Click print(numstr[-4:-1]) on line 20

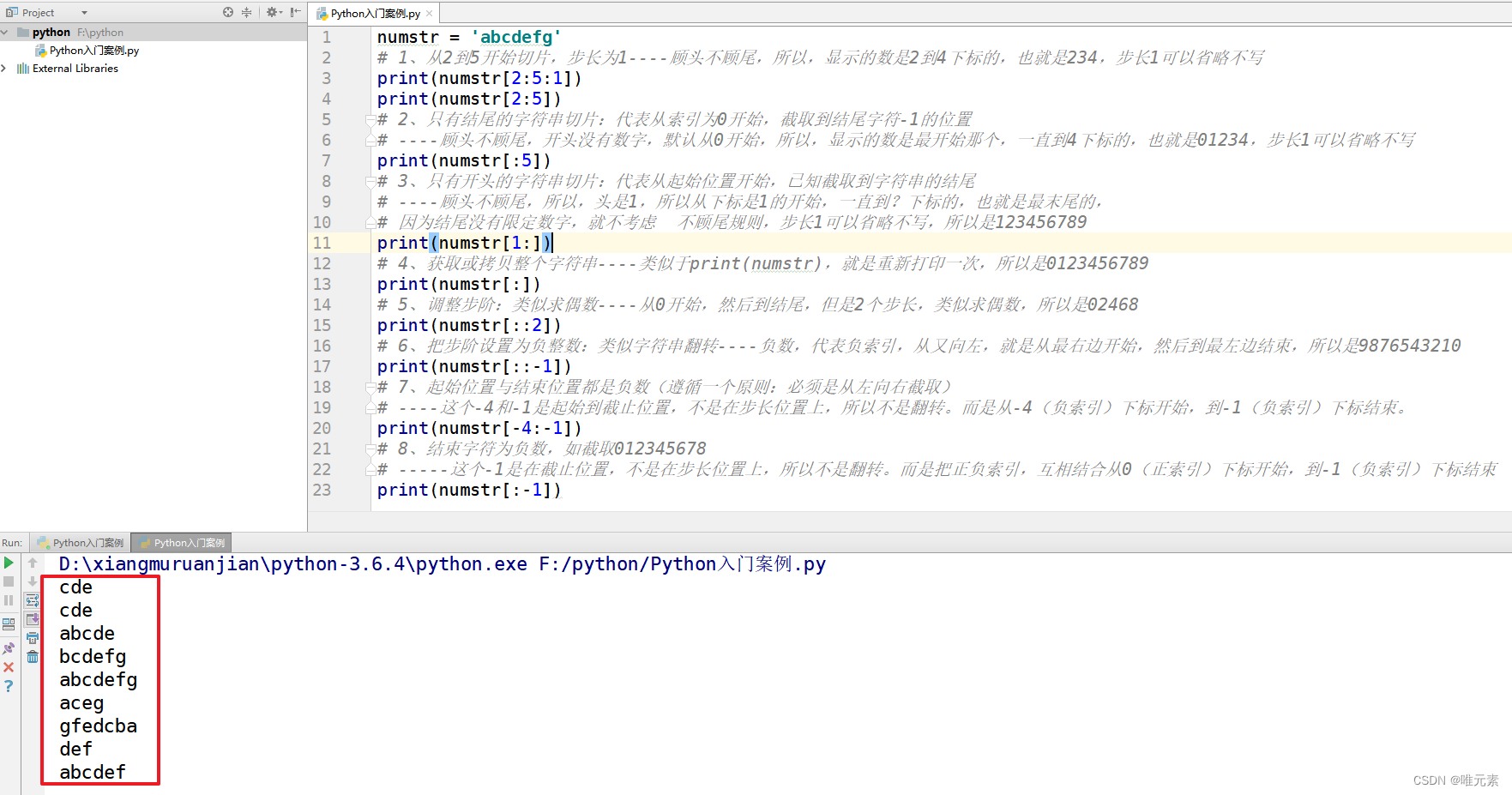(479, 428)
